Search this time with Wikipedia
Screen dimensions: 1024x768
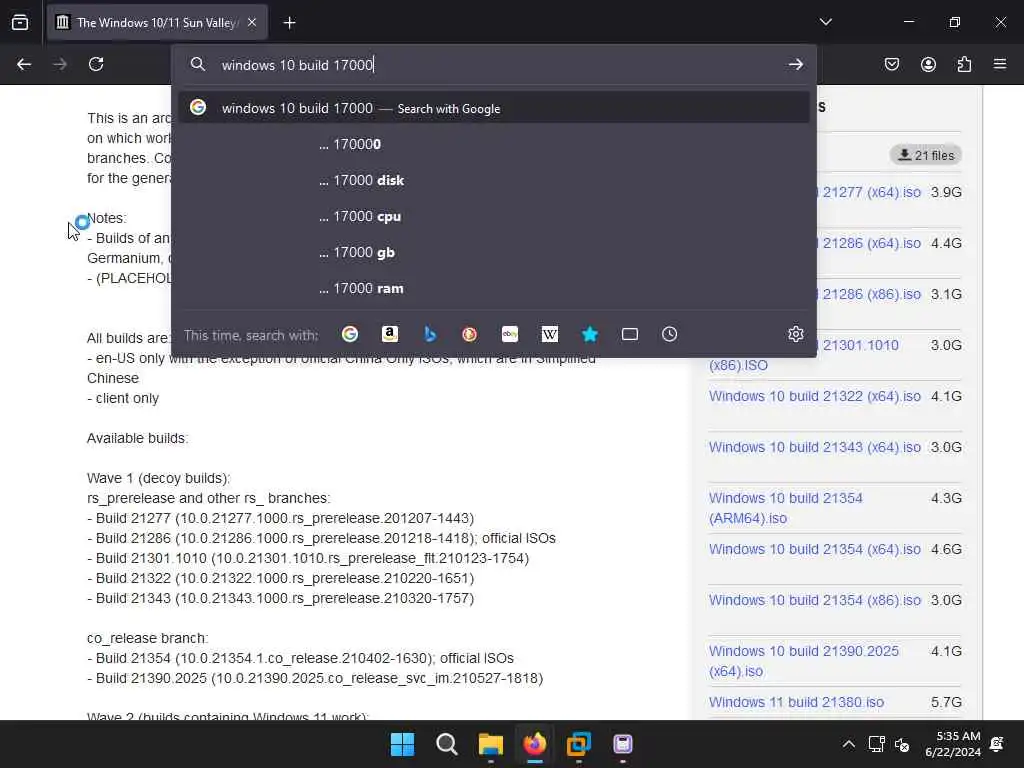tap(550, 334)
